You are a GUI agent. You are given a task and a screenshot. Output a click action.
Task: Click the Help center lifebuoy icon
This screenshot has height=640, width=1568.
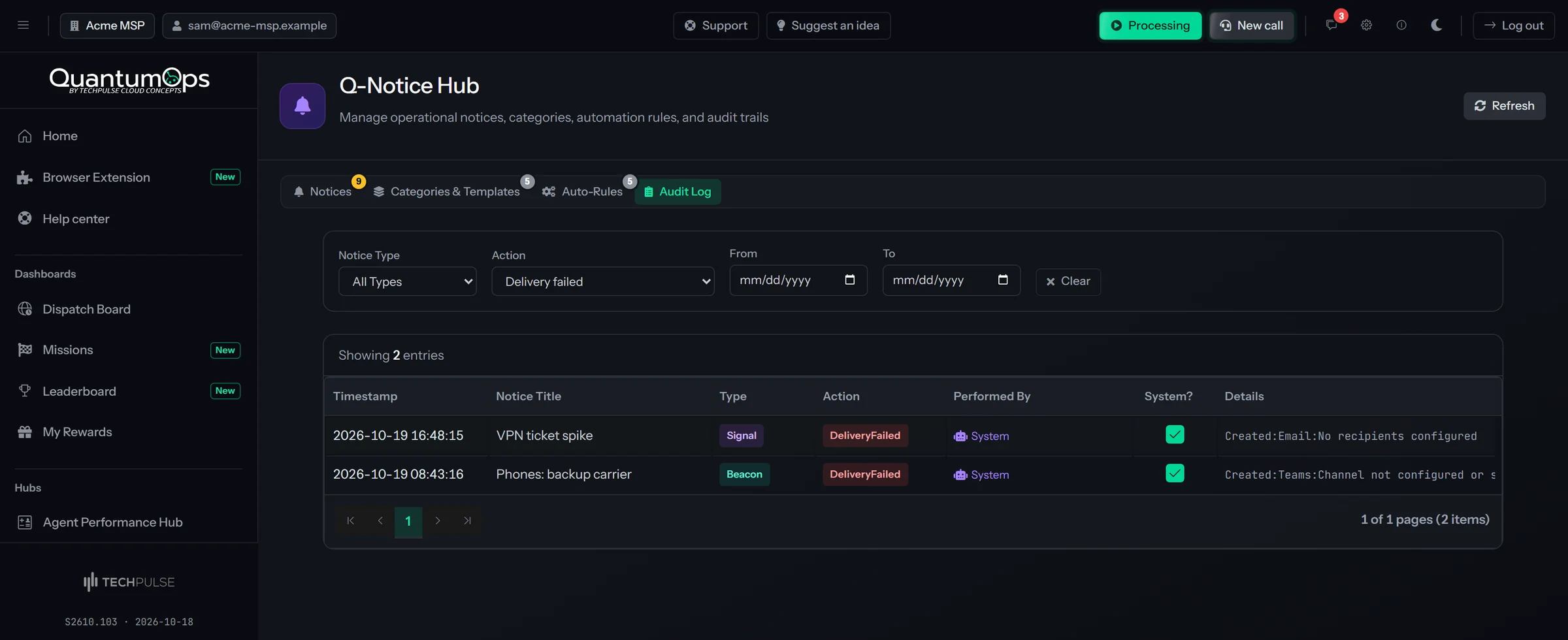pyautogui.click(x=25, y=218)
